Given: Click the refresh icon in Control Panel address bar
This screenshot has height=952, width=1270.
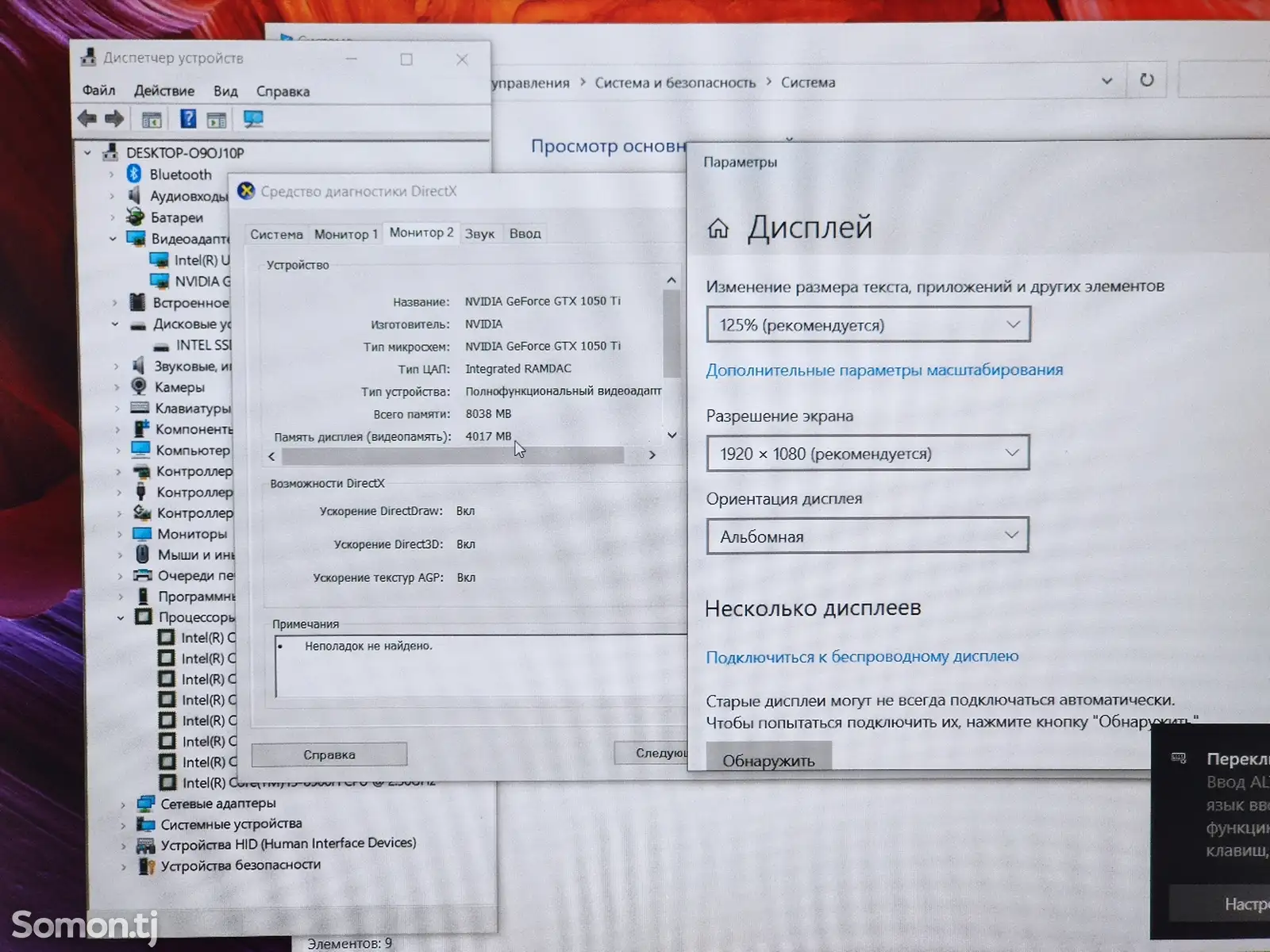Looking at the screenshot, I should (x=1147, y=80).
